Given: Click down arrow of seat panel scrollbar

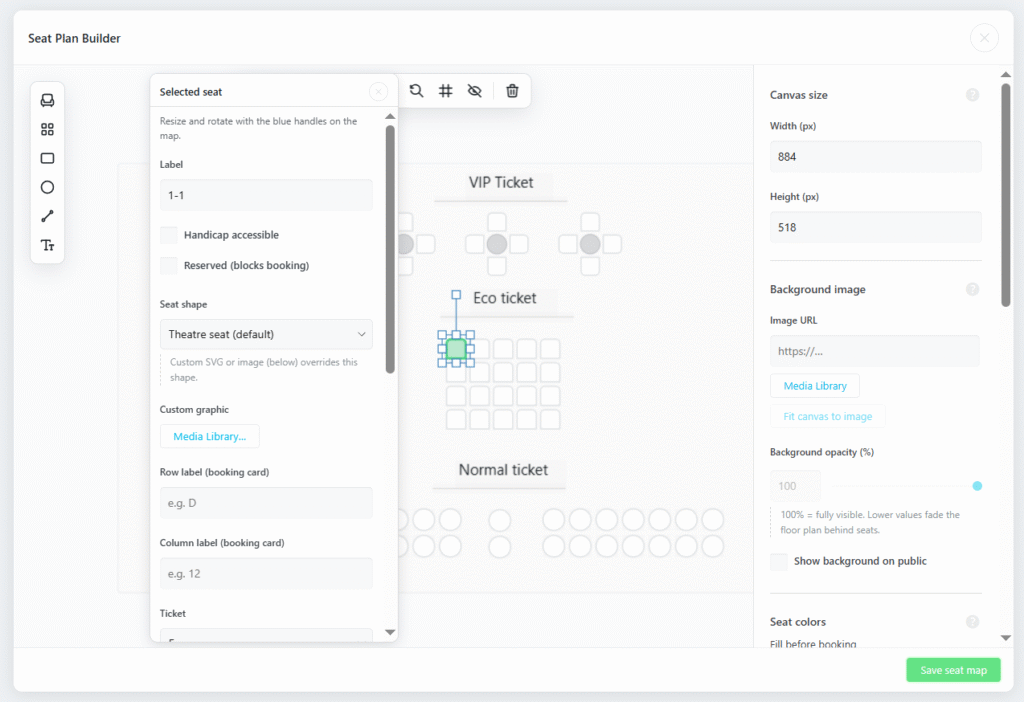Looking at the screenshot, I should [x=390, y=632].
